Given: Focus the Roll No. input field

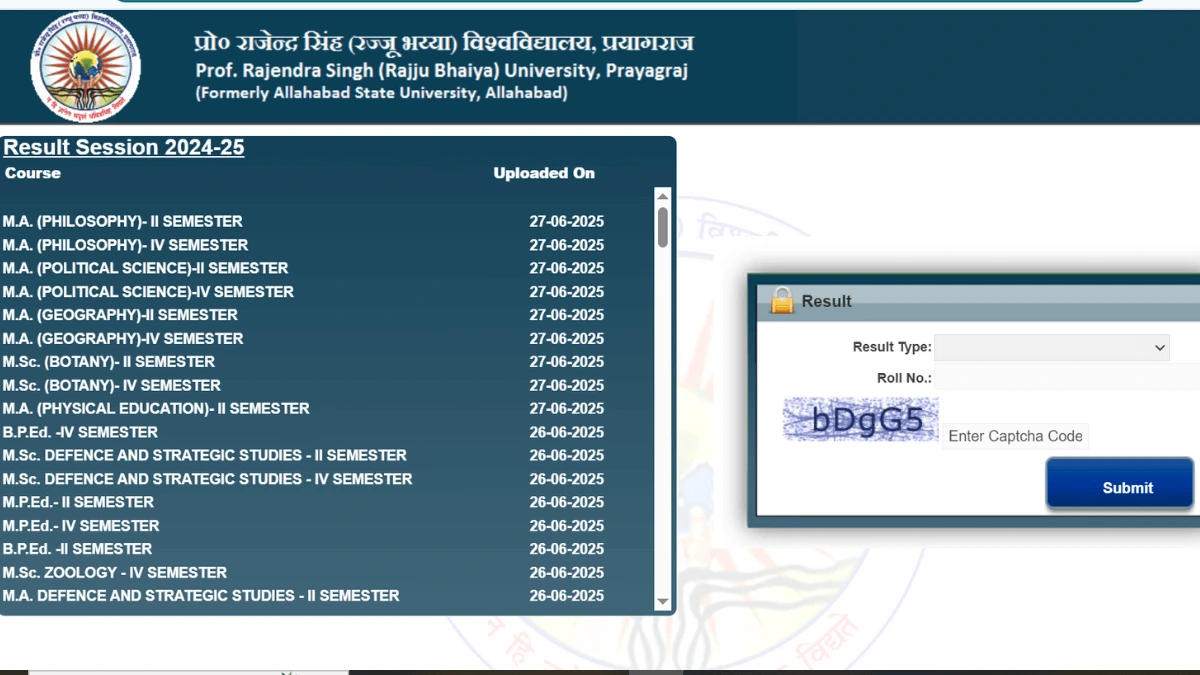Looking at the screenshot, I should point(1067,378).
